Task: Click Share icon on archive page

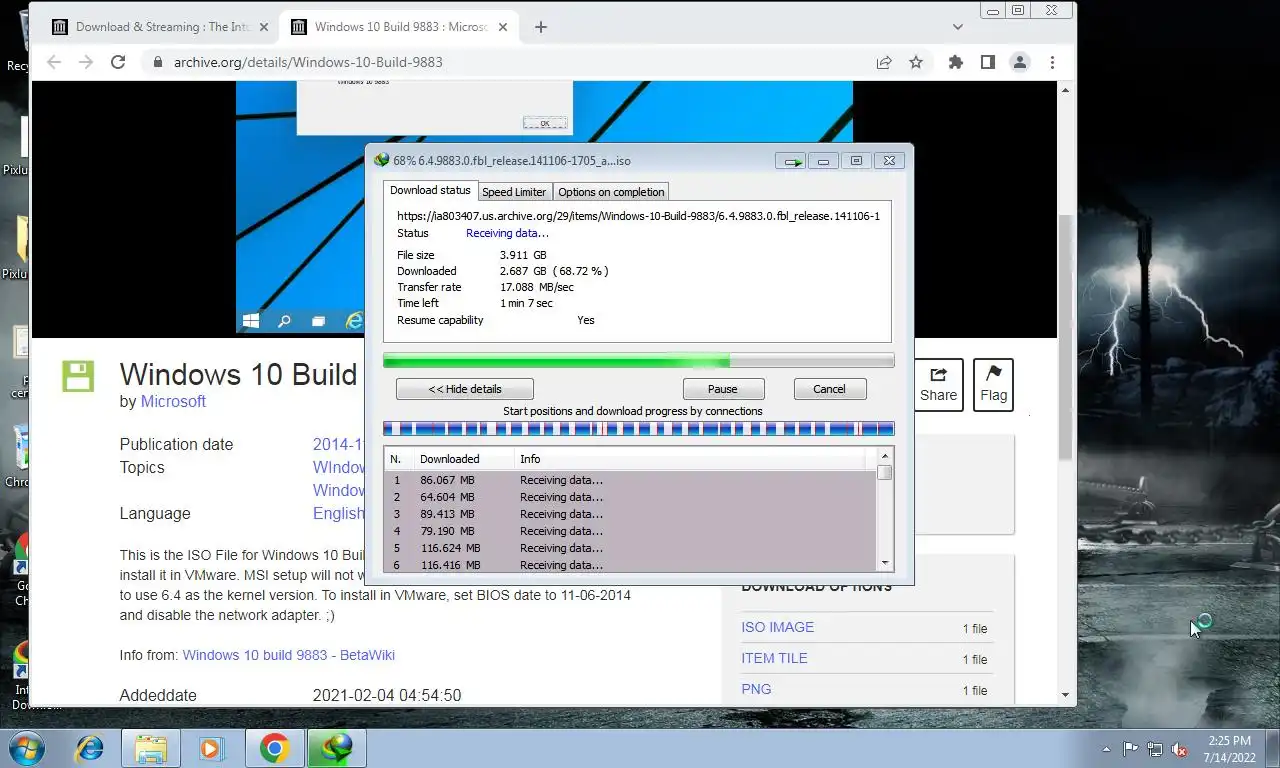Action: [938, 385]
